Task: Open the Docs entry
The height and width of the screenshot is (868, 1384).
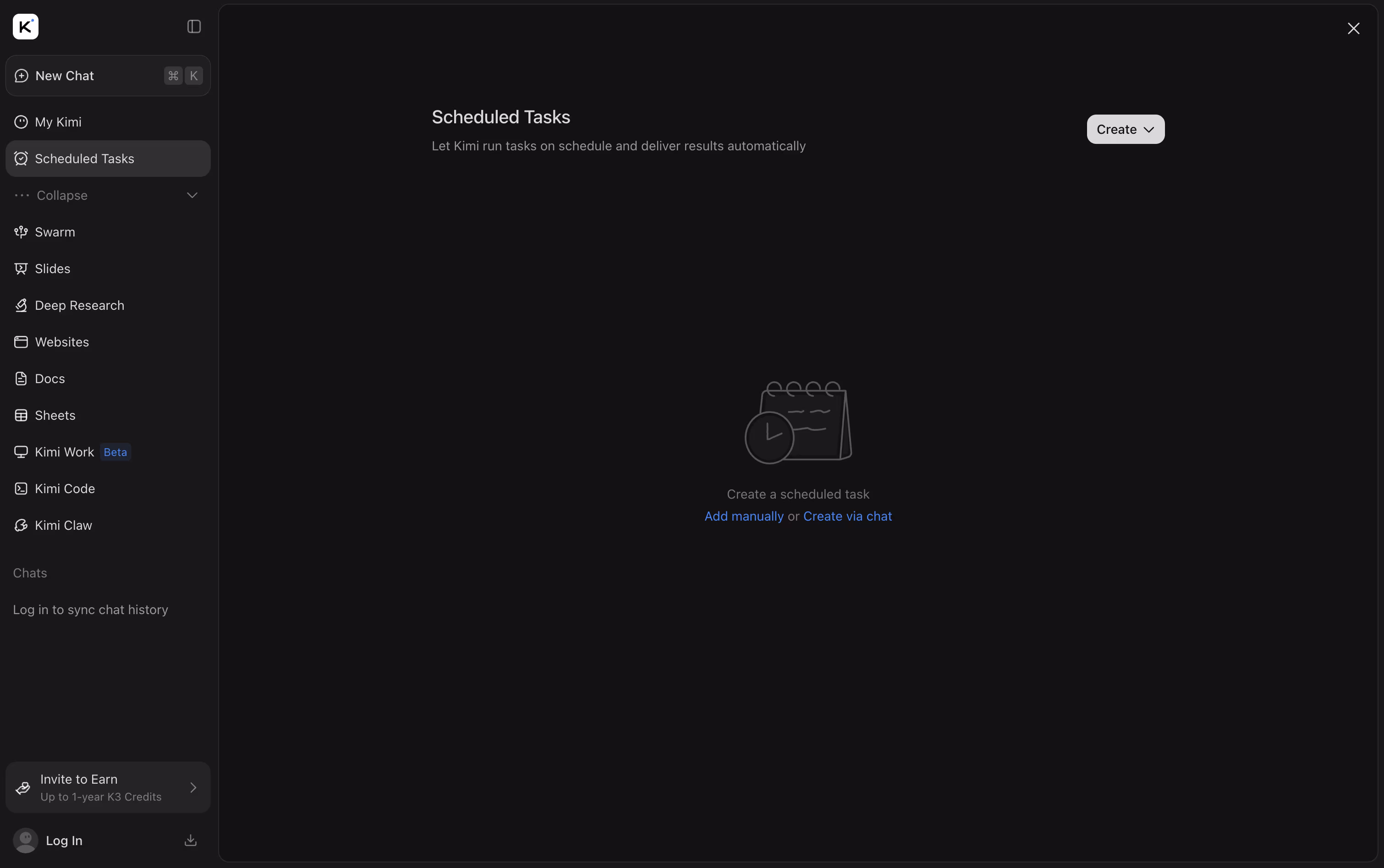Action: (x=108, y=379)
